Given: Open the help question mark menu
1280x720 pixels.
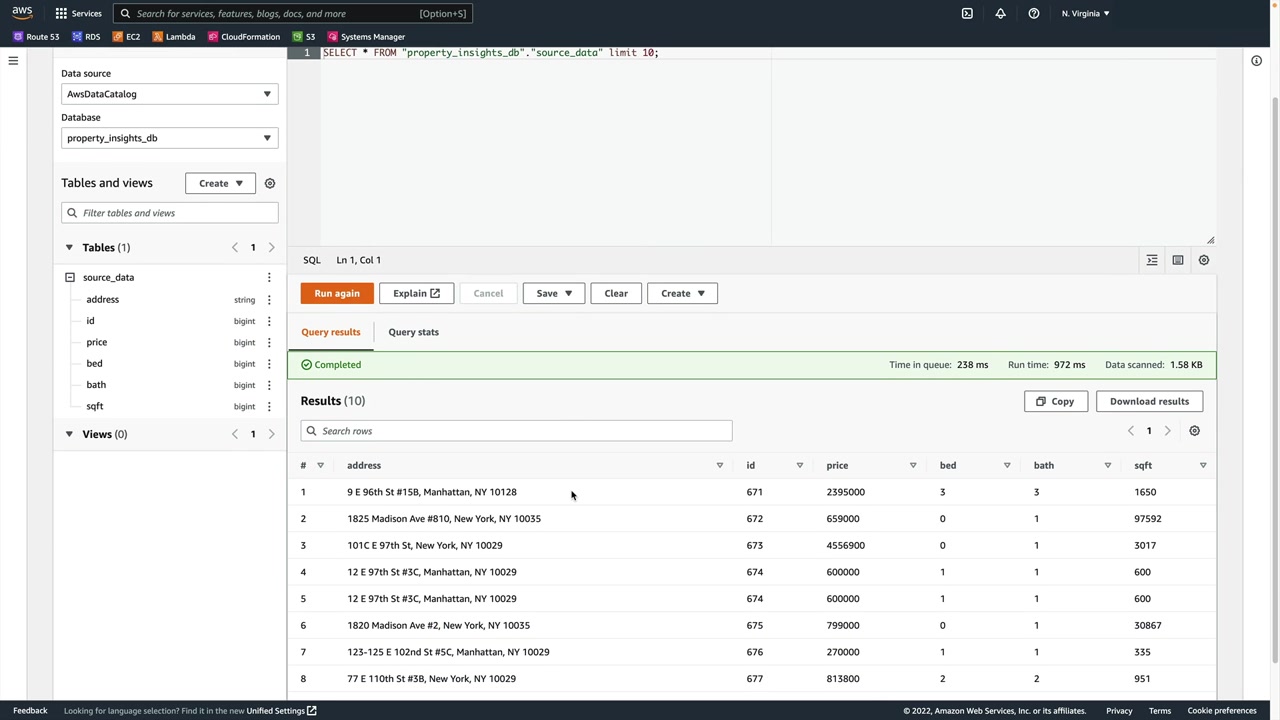Looking at the screenshot, I should [1034, 13].
